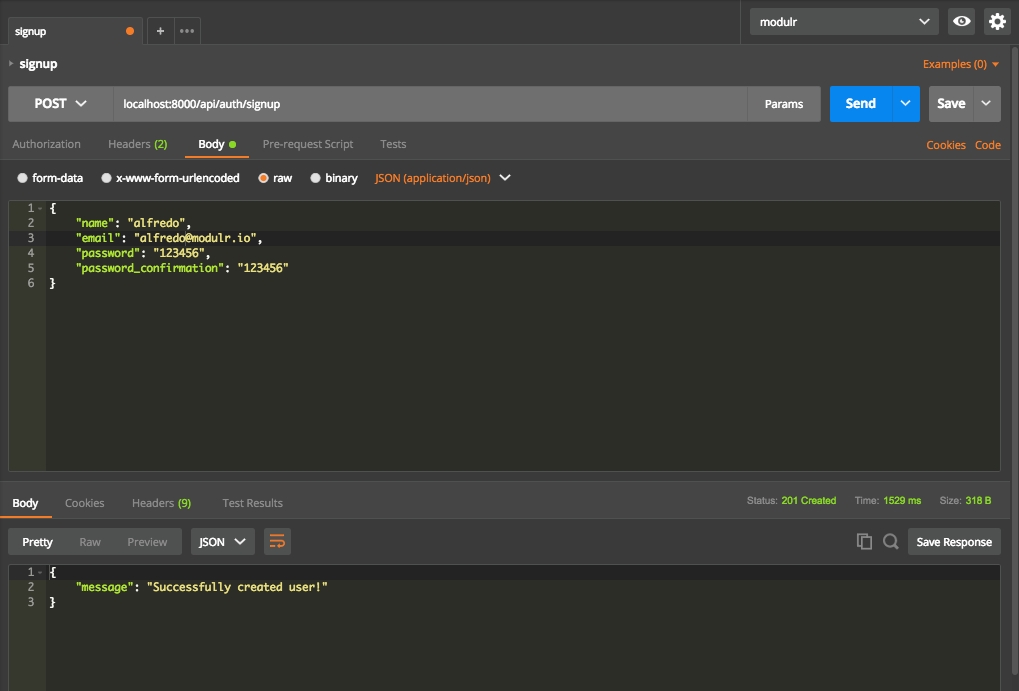
Task: Select the x-www-form-urlencoded radio option
Action: [107, 178]
